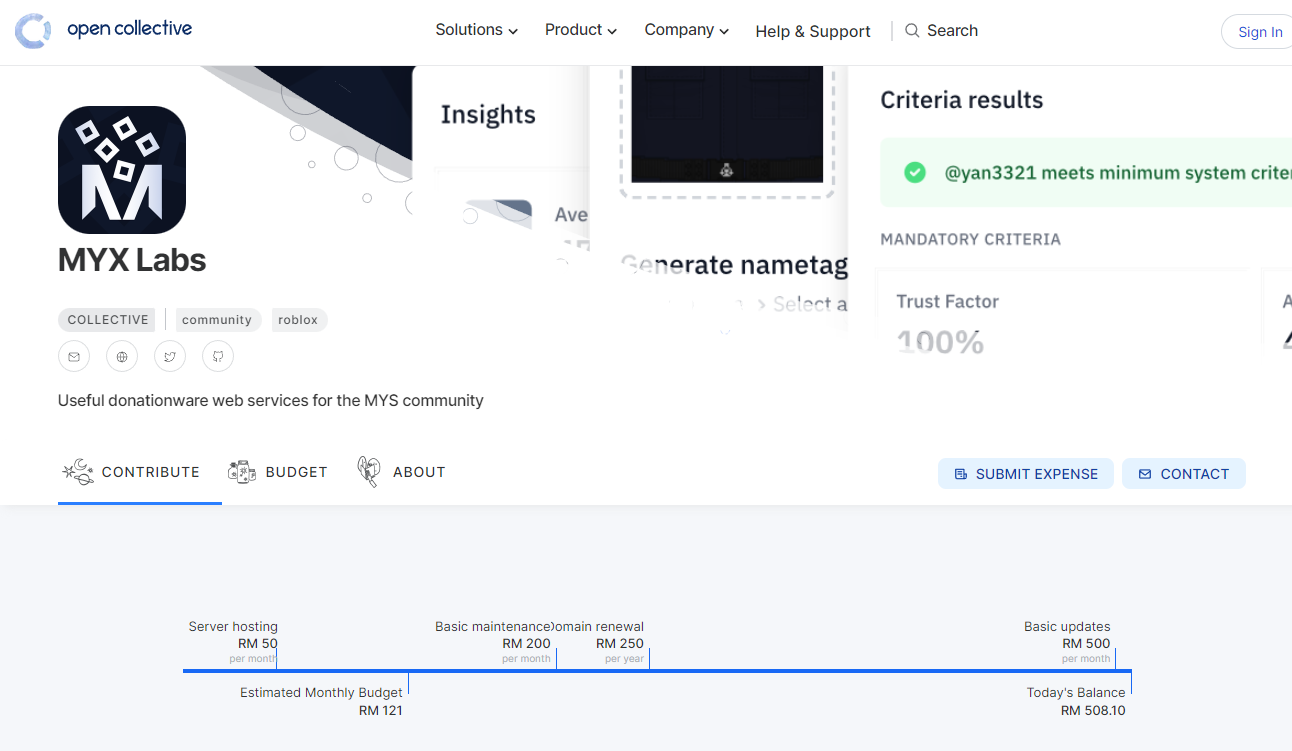Image resolution: width=1292 pixels, height=751 pixels.
Task: Click the MYX Labs title
Action: coord(132,260)
